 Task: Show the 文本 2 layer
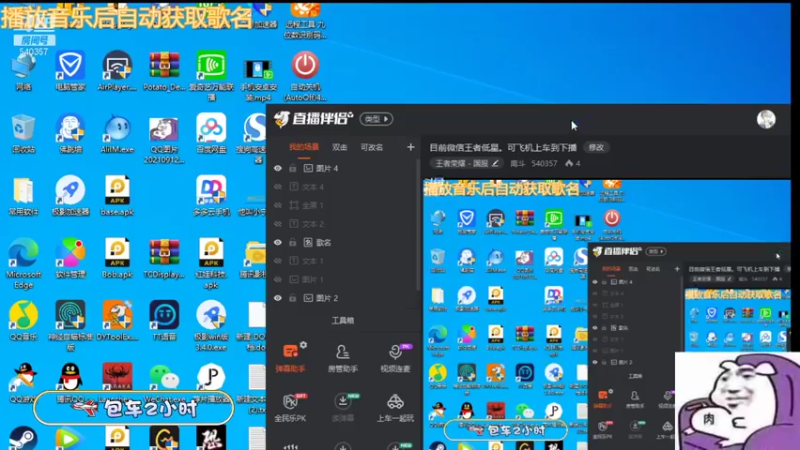[278, 223]
